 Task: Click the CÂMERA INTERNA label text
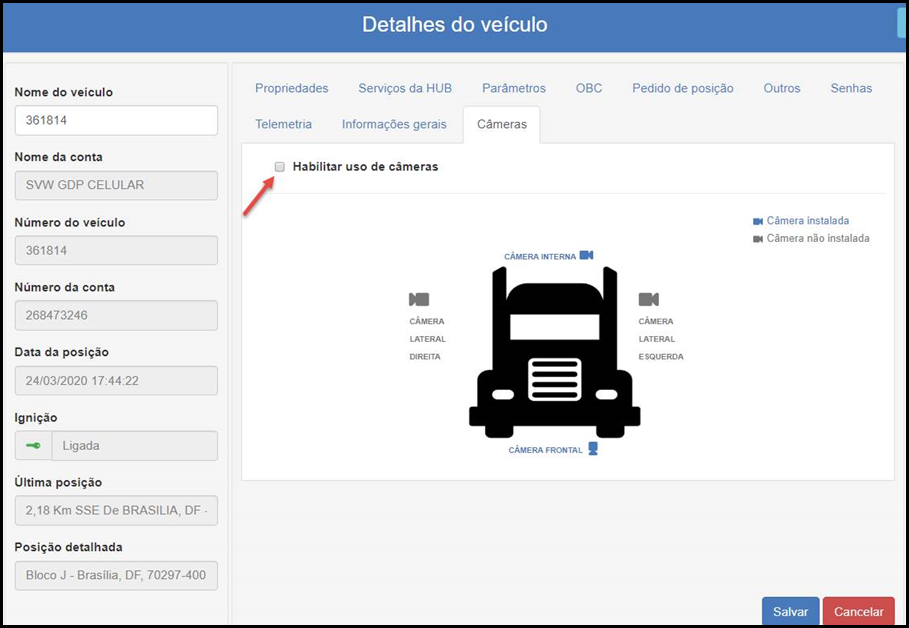tap(540, 256)
